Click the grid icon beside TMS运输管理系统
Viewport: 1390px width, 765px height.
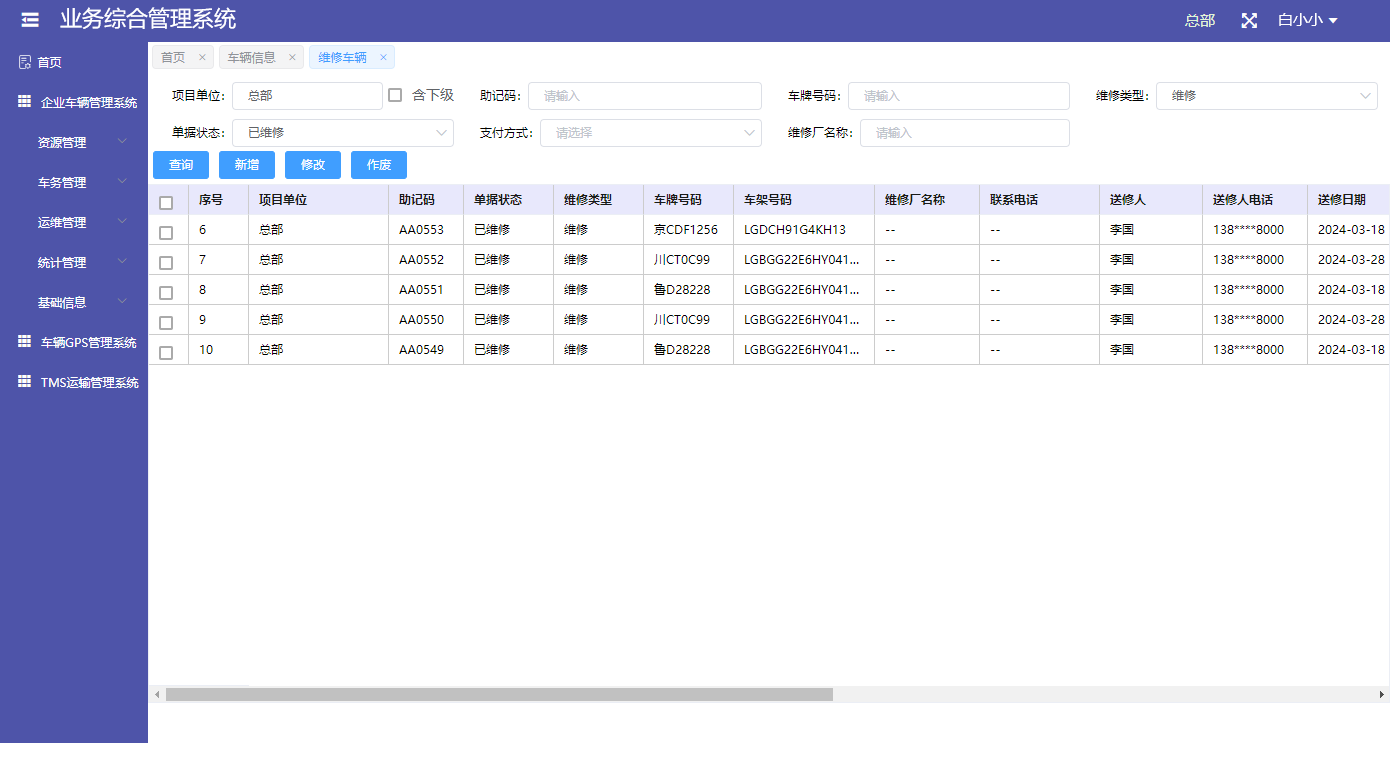pos(25,382)
